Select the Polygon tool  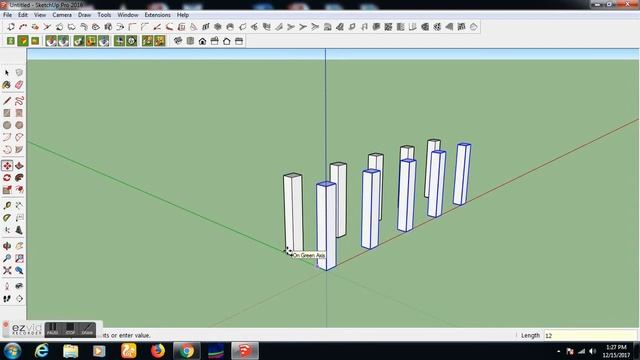tap(19, 125)
